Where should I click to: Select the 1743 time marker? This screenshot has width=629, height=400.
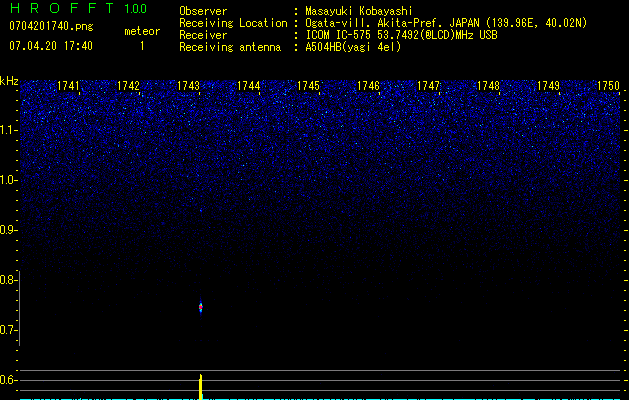[x=188, y=87]
